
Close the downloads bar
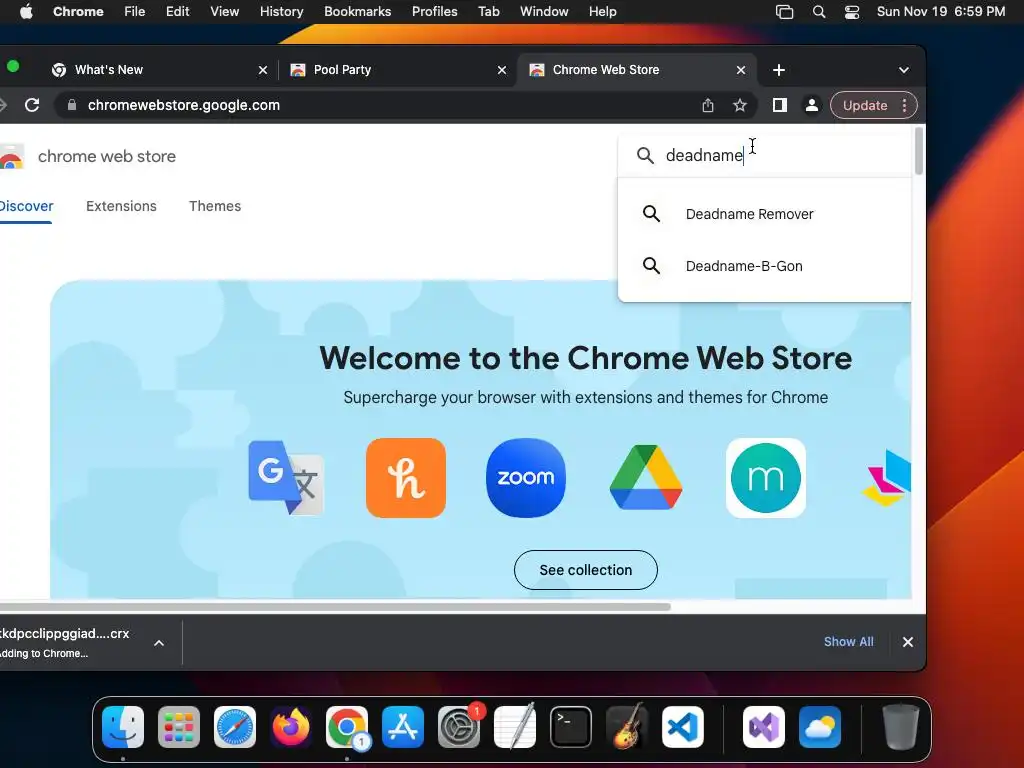coord(908,642)
